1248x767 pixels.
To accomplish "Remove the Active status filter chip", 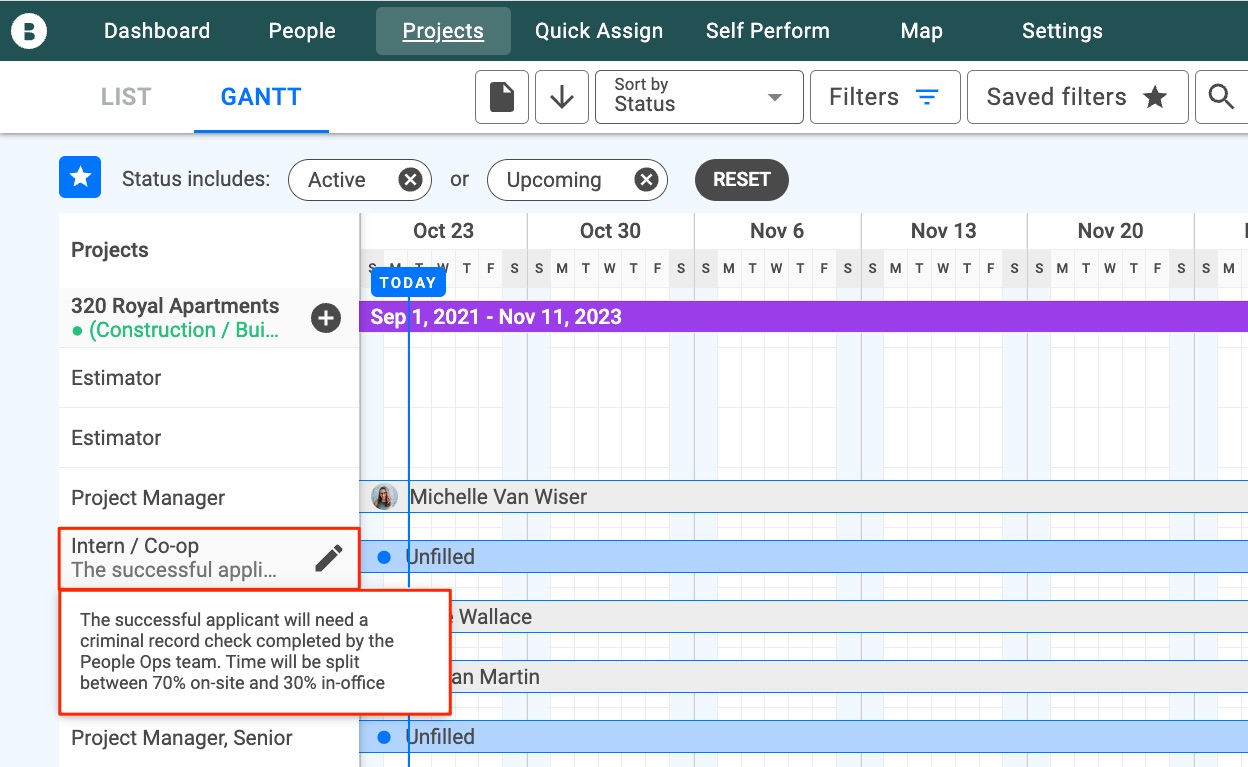I will click(410, 180).
